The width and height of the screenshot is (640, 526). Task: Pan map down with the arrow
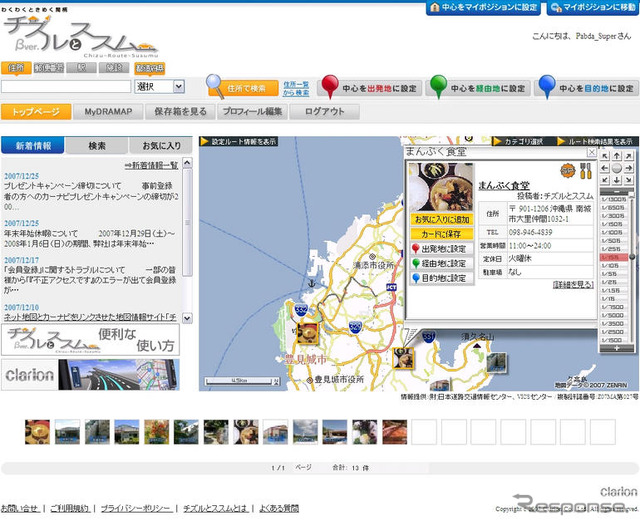pyautogui.click(x=617, y=180)
